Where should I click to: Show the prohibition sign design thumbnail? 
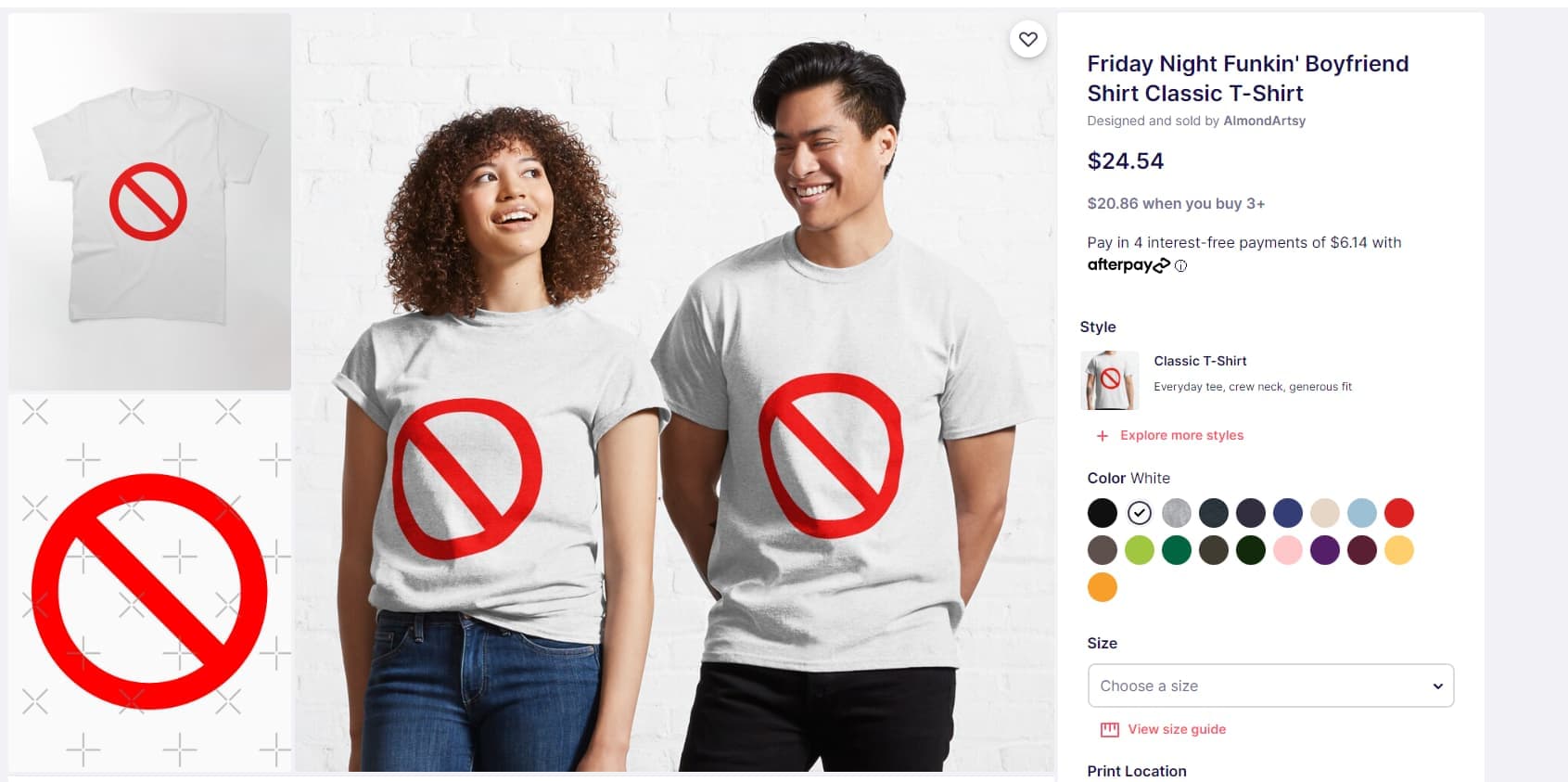(x=149, y=584)
